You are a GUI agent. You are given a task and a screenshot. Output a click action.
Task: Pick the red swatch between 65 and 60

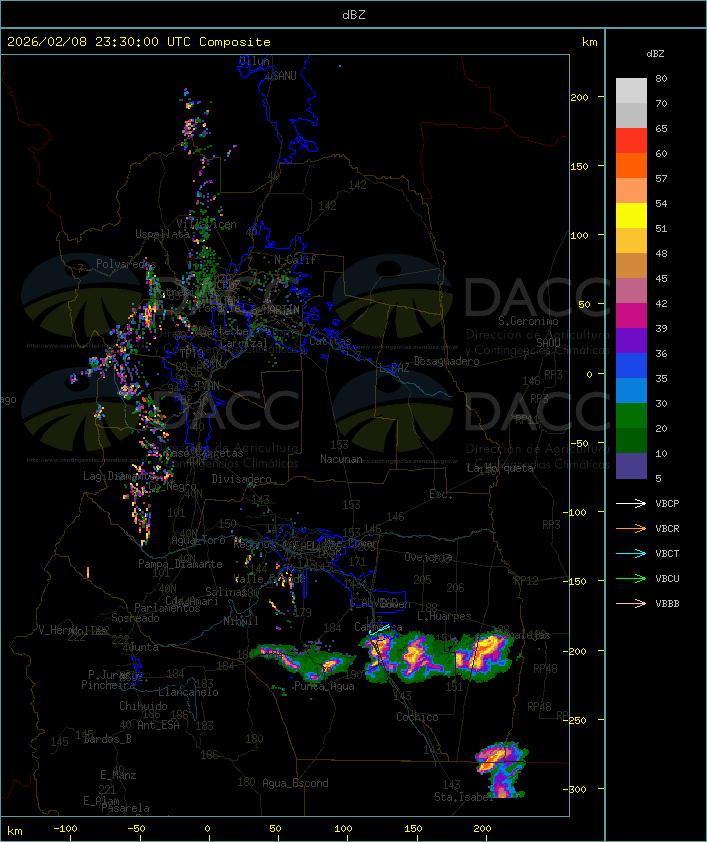(x=631, y=140)
